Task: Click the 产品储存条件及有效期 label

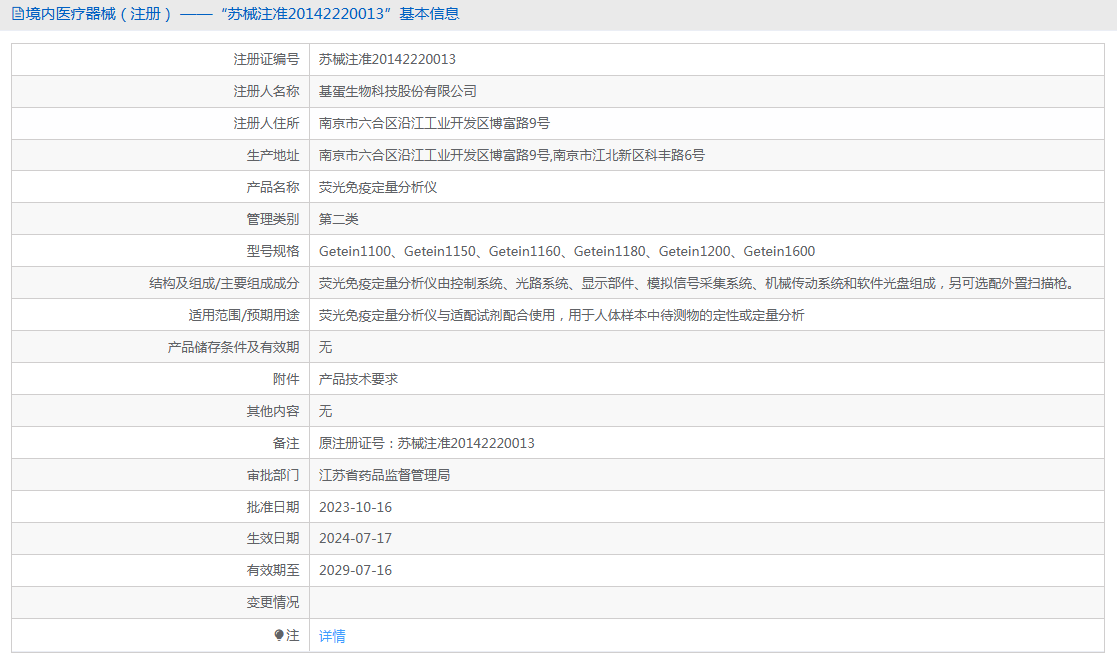Action: pos(234,348)
